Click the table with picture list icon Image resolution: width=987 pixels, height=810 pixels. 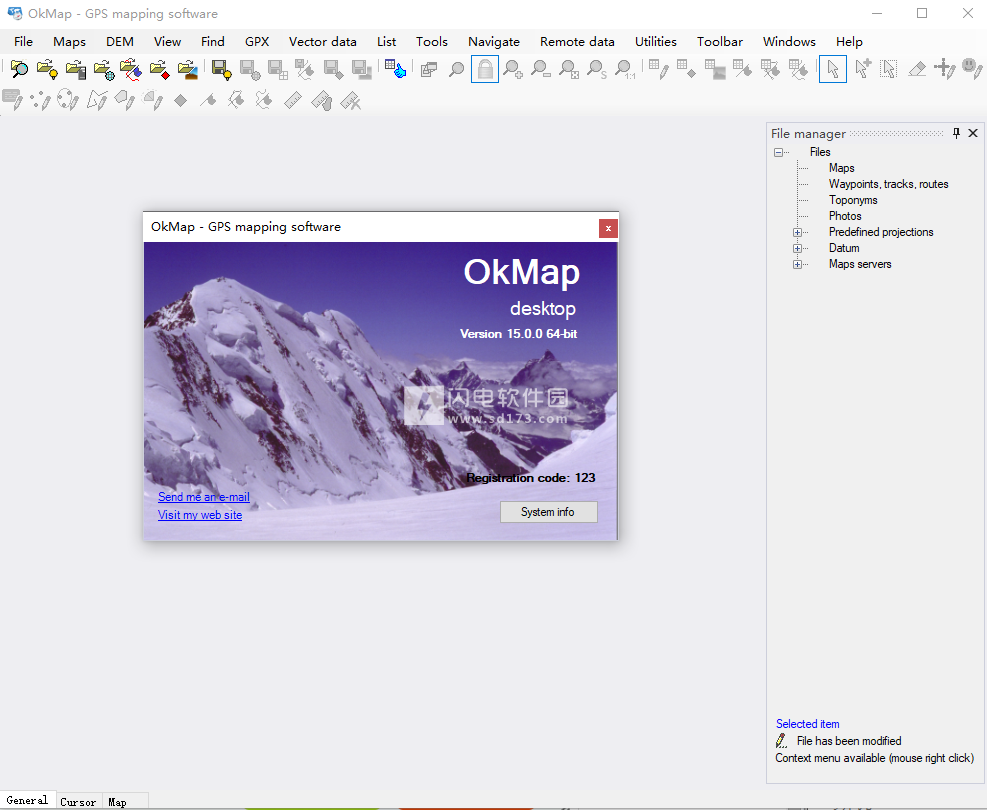coord(714,69)
